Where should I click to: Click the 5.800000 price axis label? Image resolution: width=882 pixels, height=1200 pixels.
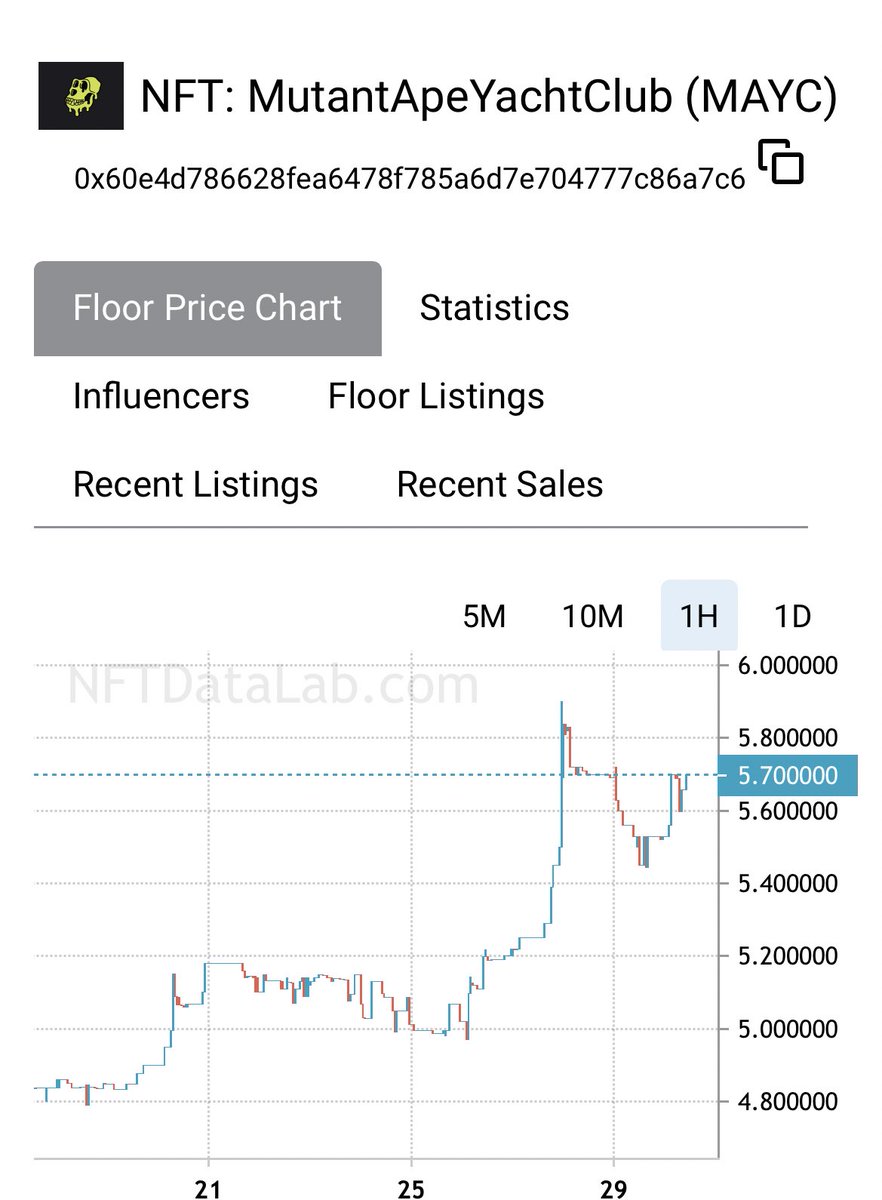click(790, 739)
